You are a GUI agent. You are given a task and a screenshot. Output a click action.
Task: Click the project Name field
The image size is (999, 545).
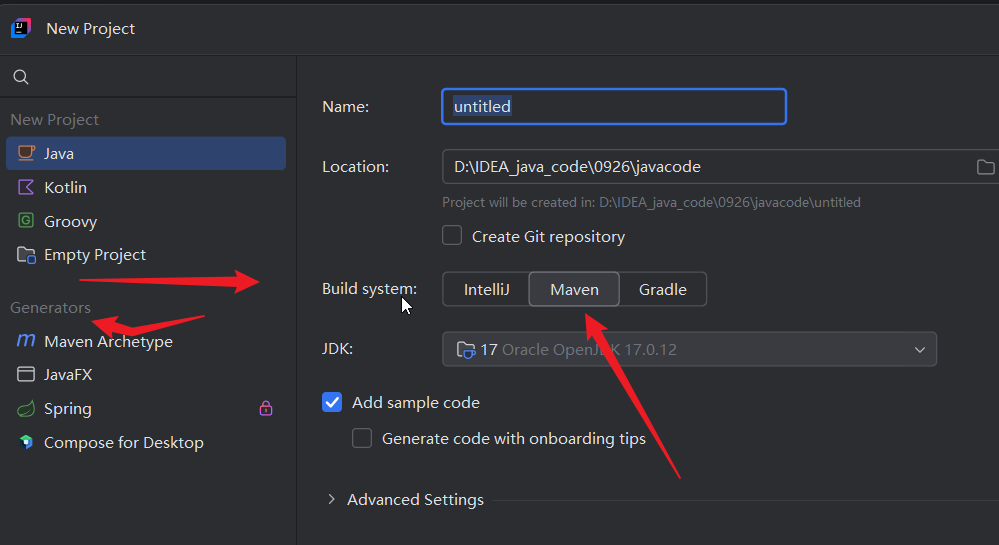614,106
